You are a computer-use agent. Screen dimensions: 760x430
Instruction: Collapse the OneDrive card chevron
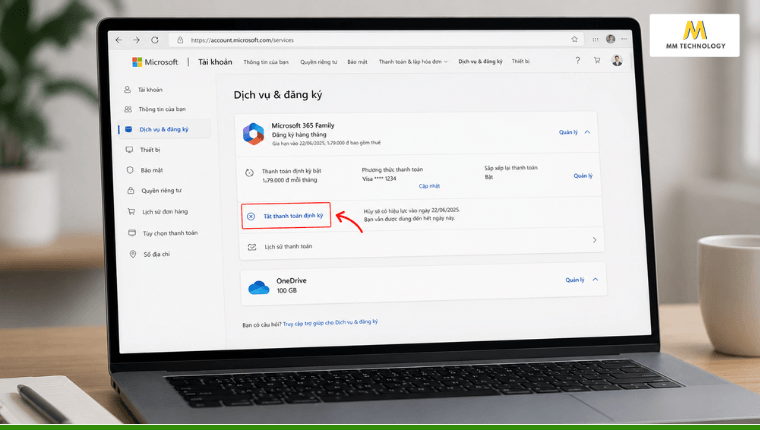click(595, 279)
